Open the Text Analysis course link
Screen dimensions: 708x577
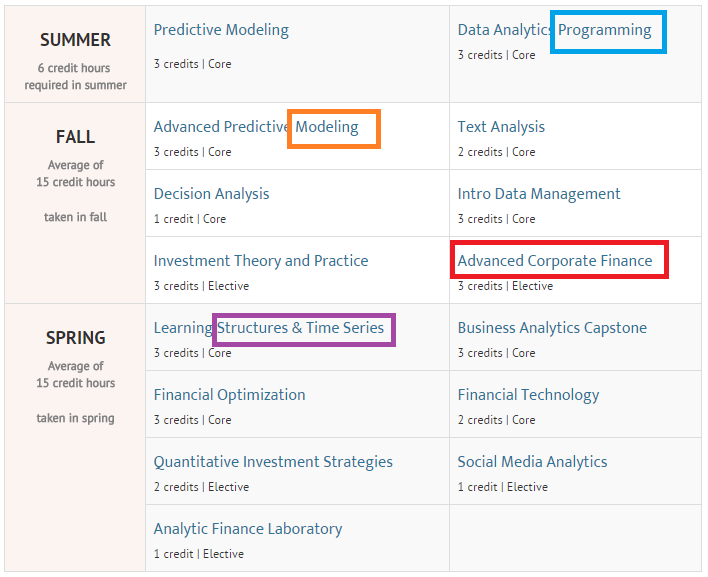point(501,127)
